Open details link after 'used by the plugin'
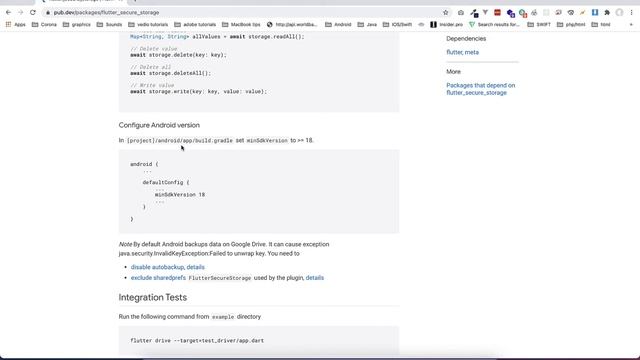This screenshot has width=640, height=360. pyautogui.click(x=315, y=278)
